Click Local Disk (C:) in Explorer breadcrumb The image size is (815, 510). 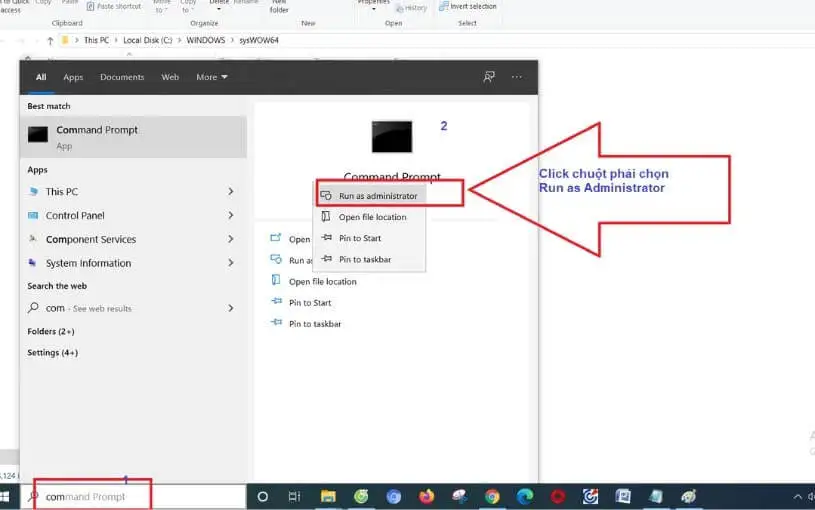tap(148, 40)
